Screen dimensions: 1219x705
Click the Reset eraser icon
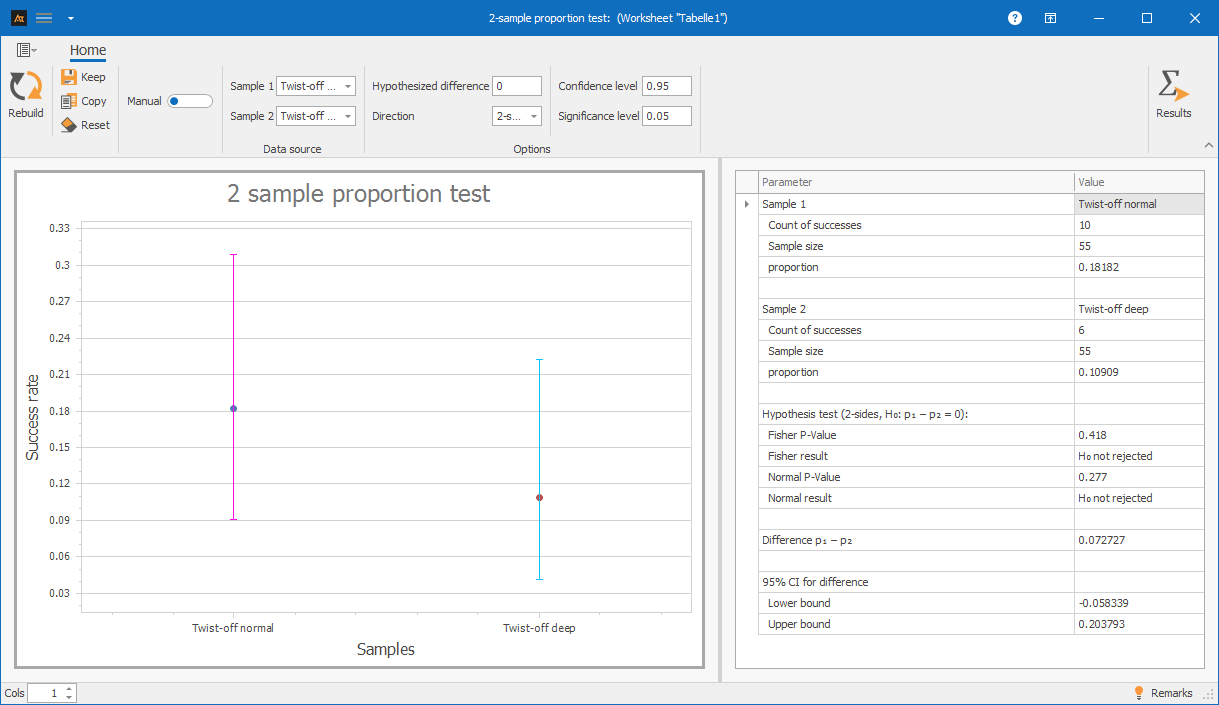69,125
